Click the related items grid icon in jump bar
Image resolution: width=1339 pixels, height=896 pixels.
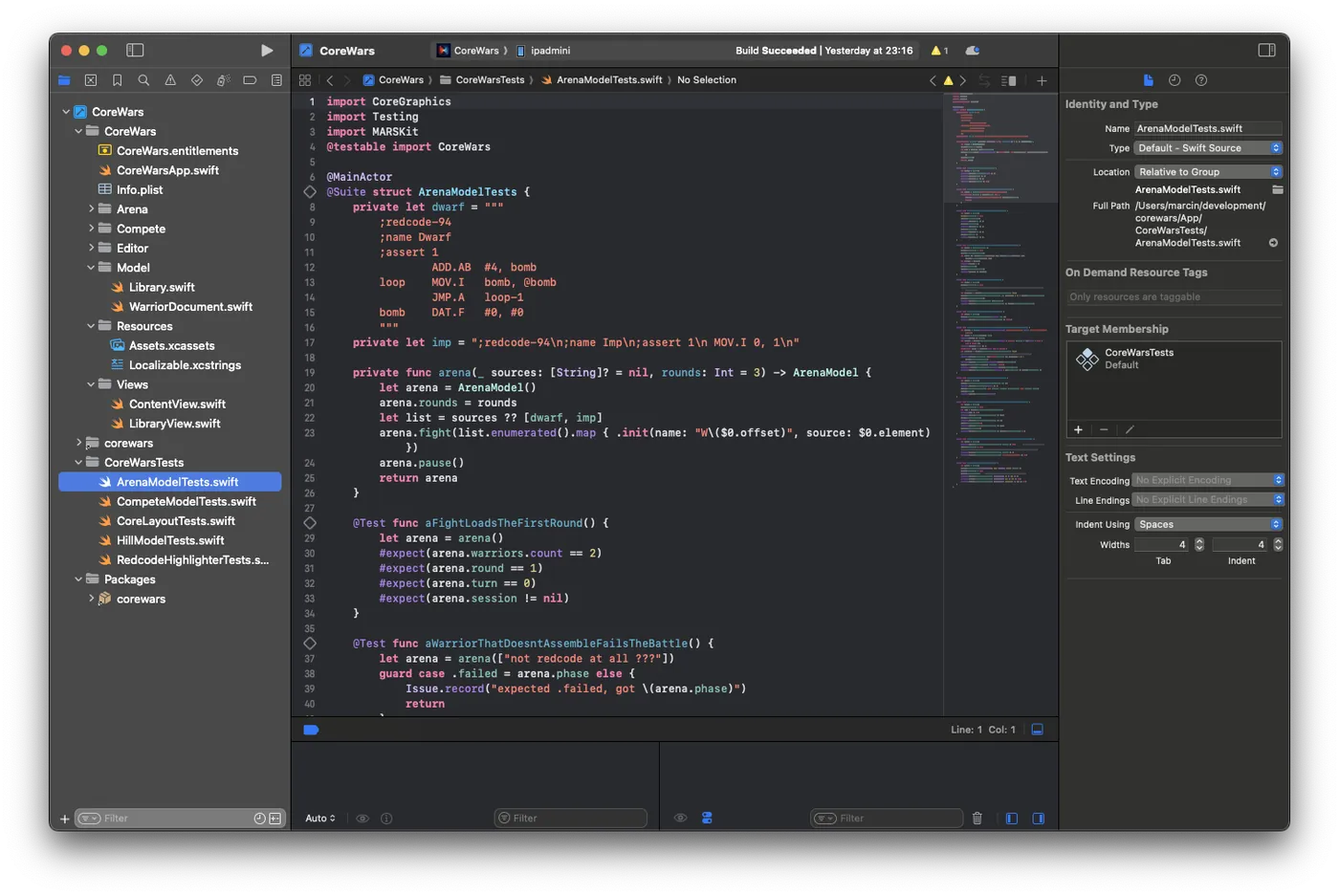305,80
